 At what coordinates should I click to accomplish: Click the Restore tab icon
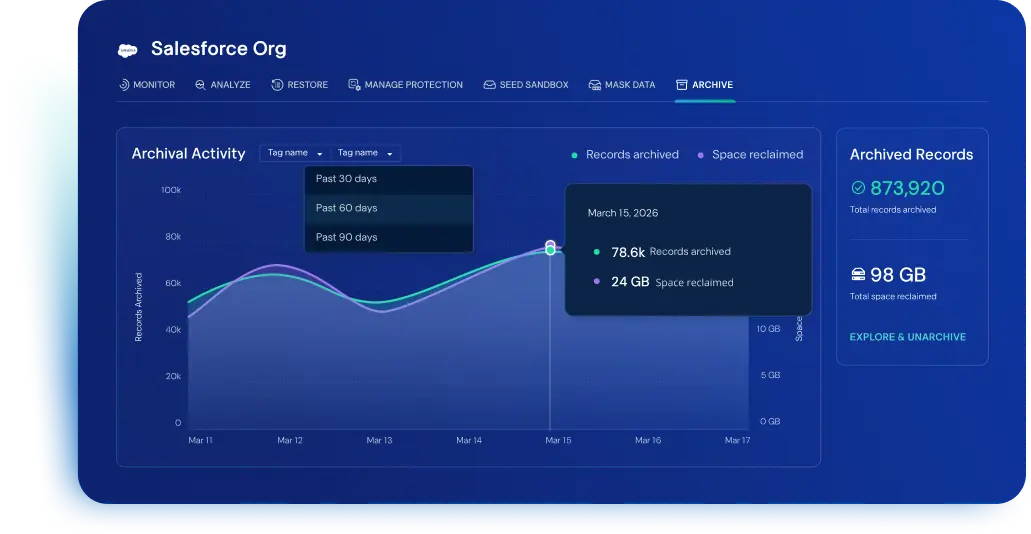coord(277,85)
